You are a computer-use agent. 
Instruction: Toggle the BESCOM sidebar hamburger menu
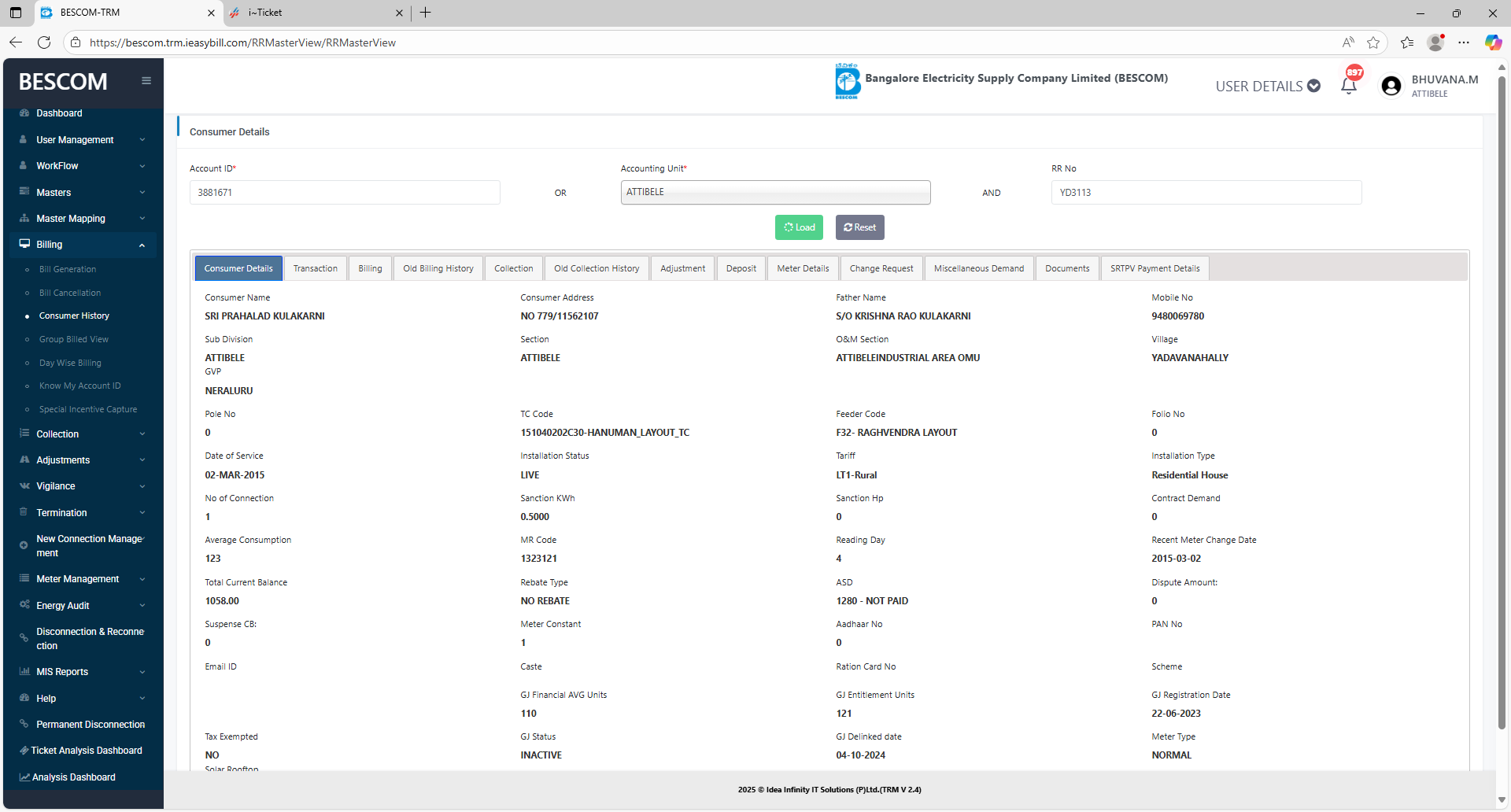146,80
